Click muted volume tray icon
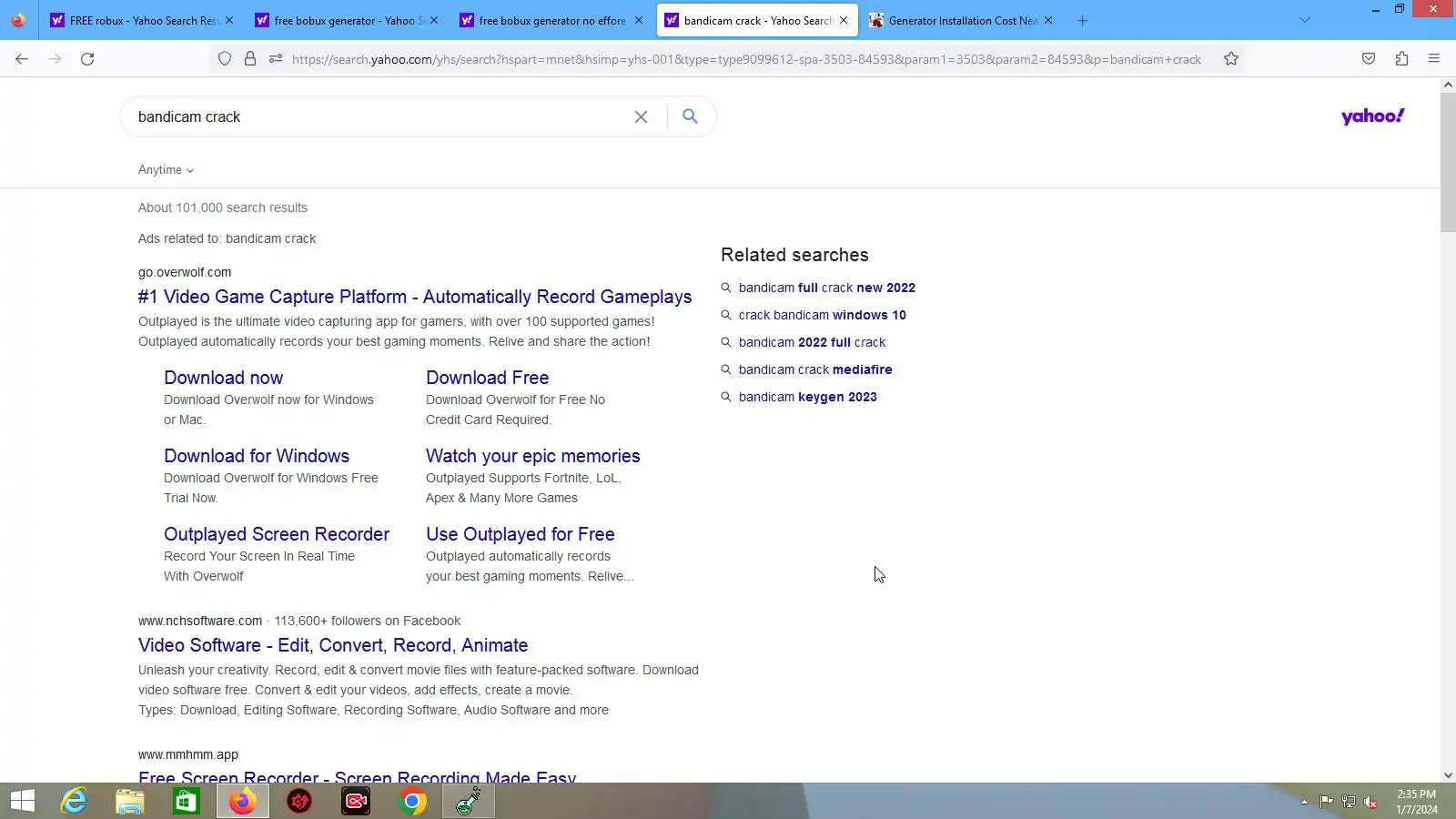 pyautogui.click(x=1370, y=802)
